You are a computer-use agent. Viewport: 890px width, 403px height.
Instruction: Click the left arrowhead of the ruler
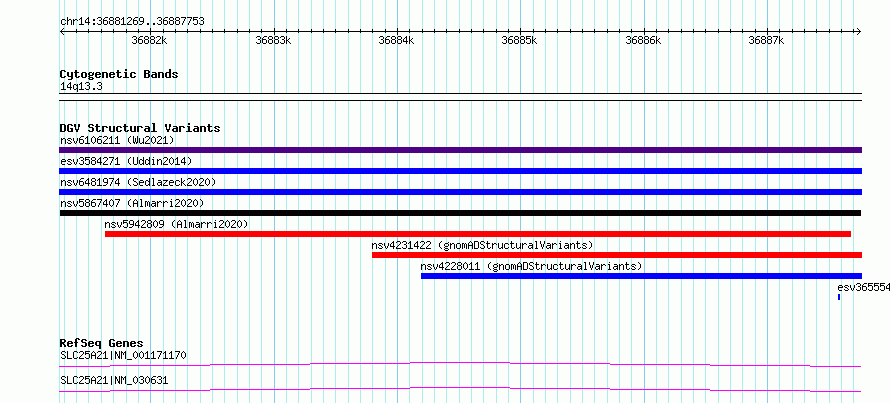(x=62, y=31)
